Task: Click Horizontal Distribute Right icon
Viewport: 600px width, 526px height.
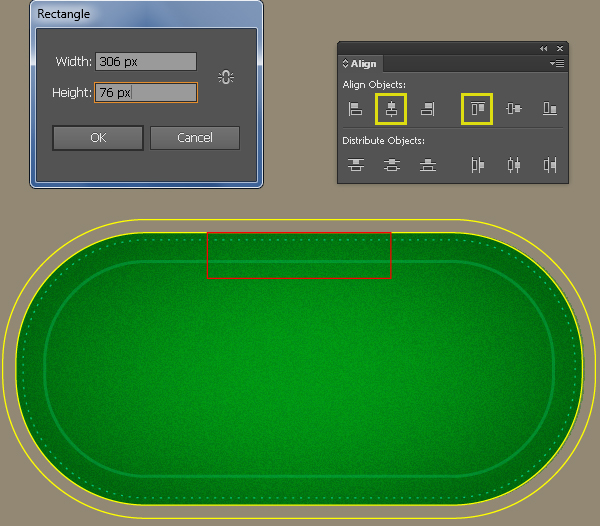Action: click(x=550, y=165)
